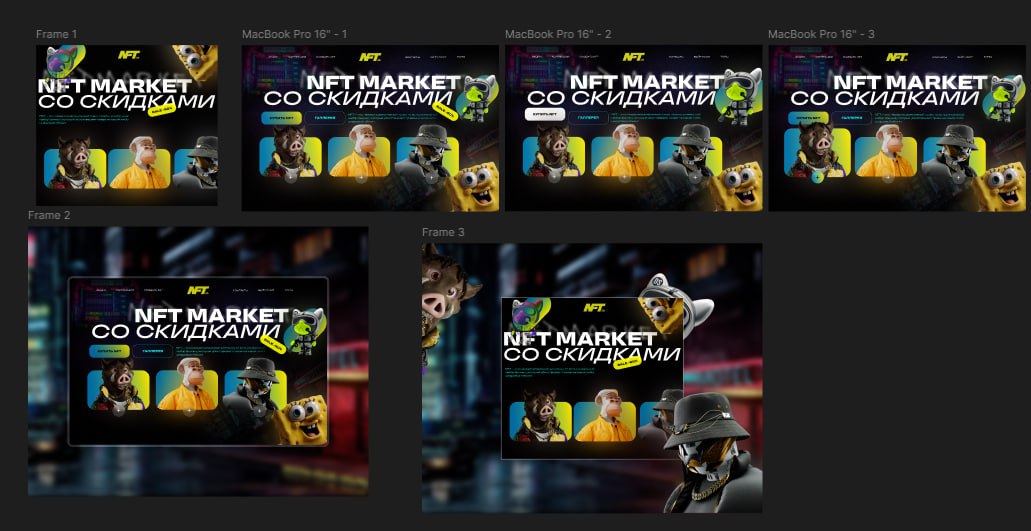Click plus icon under ape card, MacBook Pro 16" - 2
1031x531 pixels.
[625, 177]
